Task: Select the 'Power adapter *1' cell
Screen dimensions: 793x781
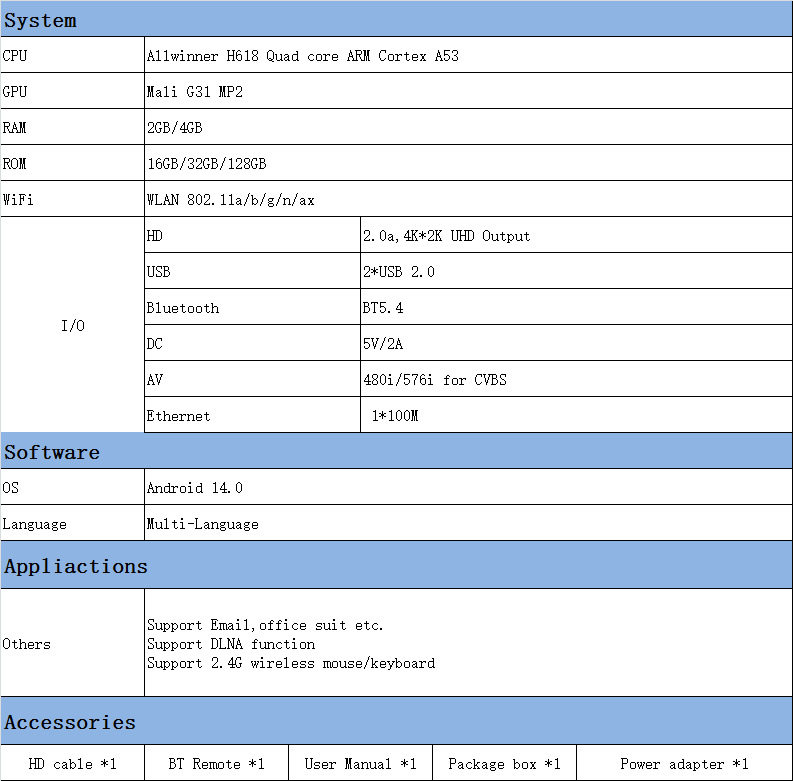Action: pyautogui.click(x=685, y=763)
